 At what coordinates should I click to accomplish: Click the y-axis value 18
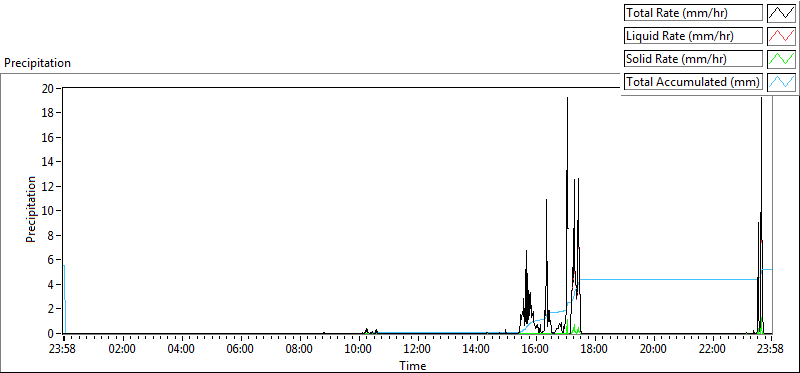(47, 113)
